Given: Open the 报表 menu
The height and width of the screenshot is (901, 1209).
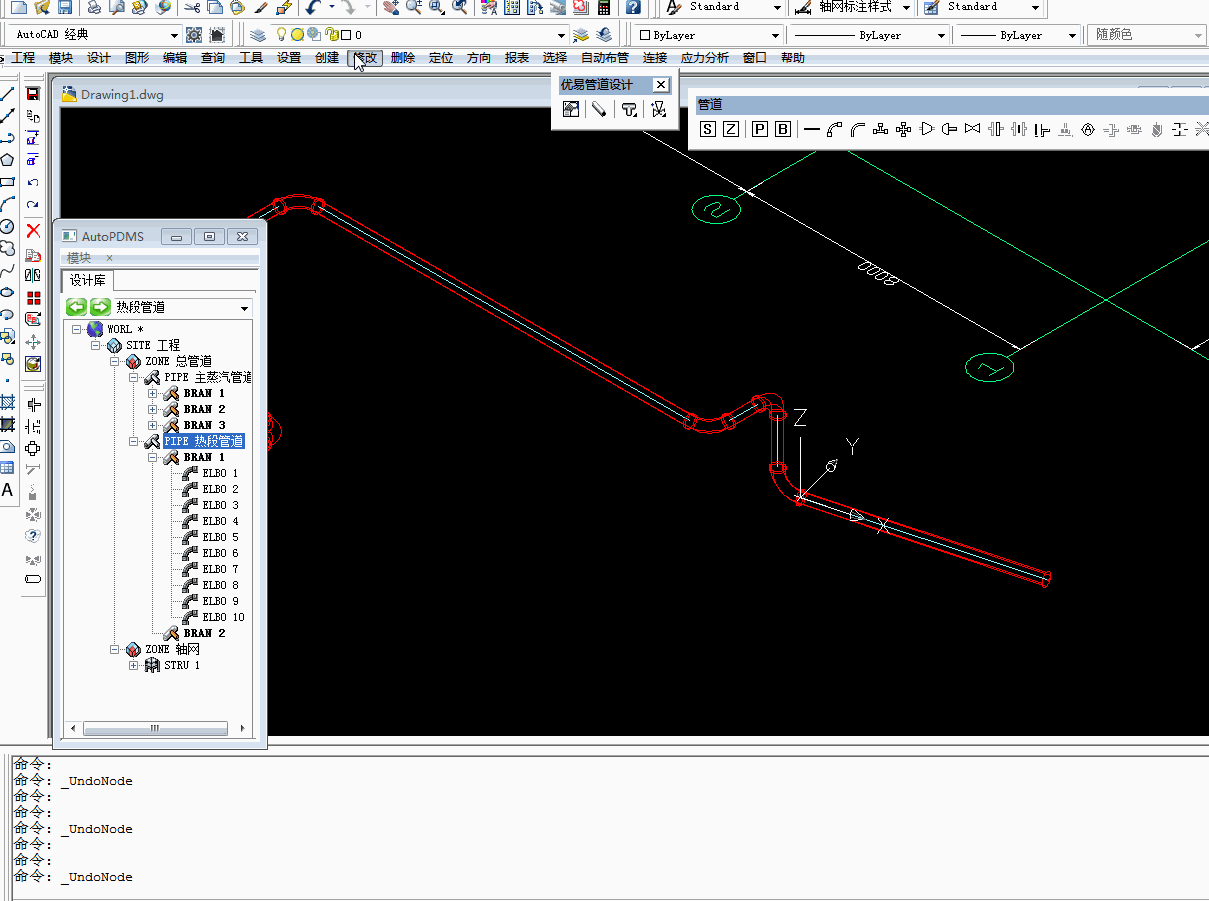Looking at the screenshot, I should click(x=517, y=58).
